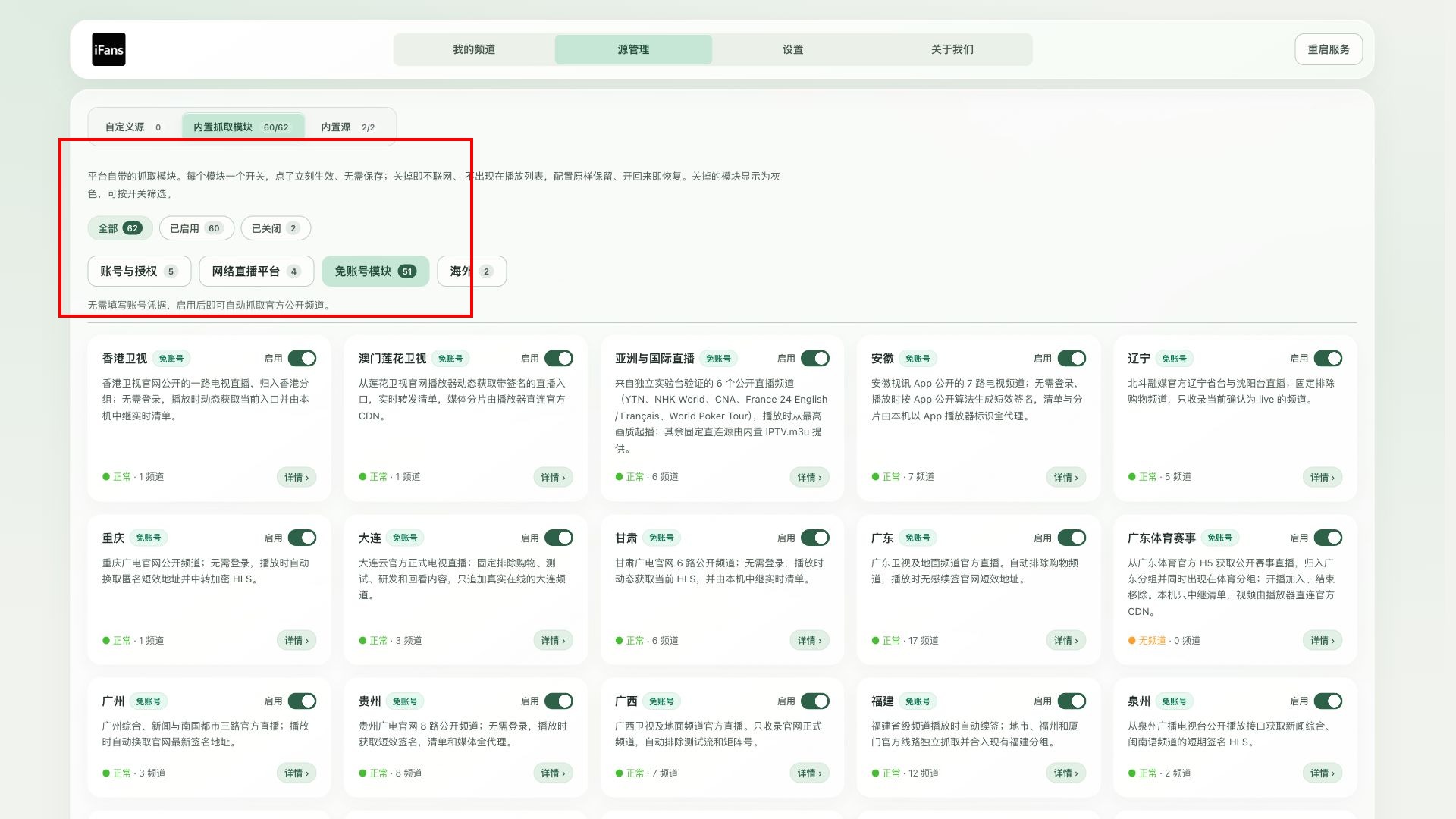Expand 详情 for 广东体育赛事
The image size is (1456, 819).
pyautogui.click(x=1323, y=641)
